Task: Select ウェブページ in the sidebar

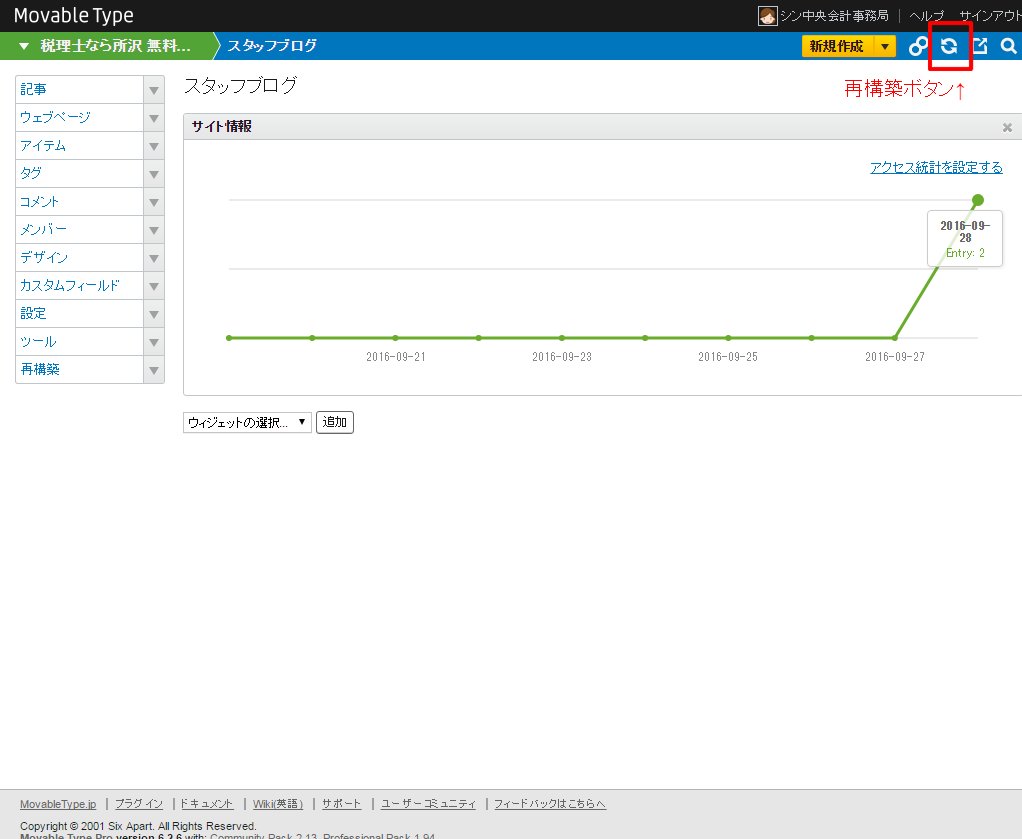Action: tap(55, 118)
